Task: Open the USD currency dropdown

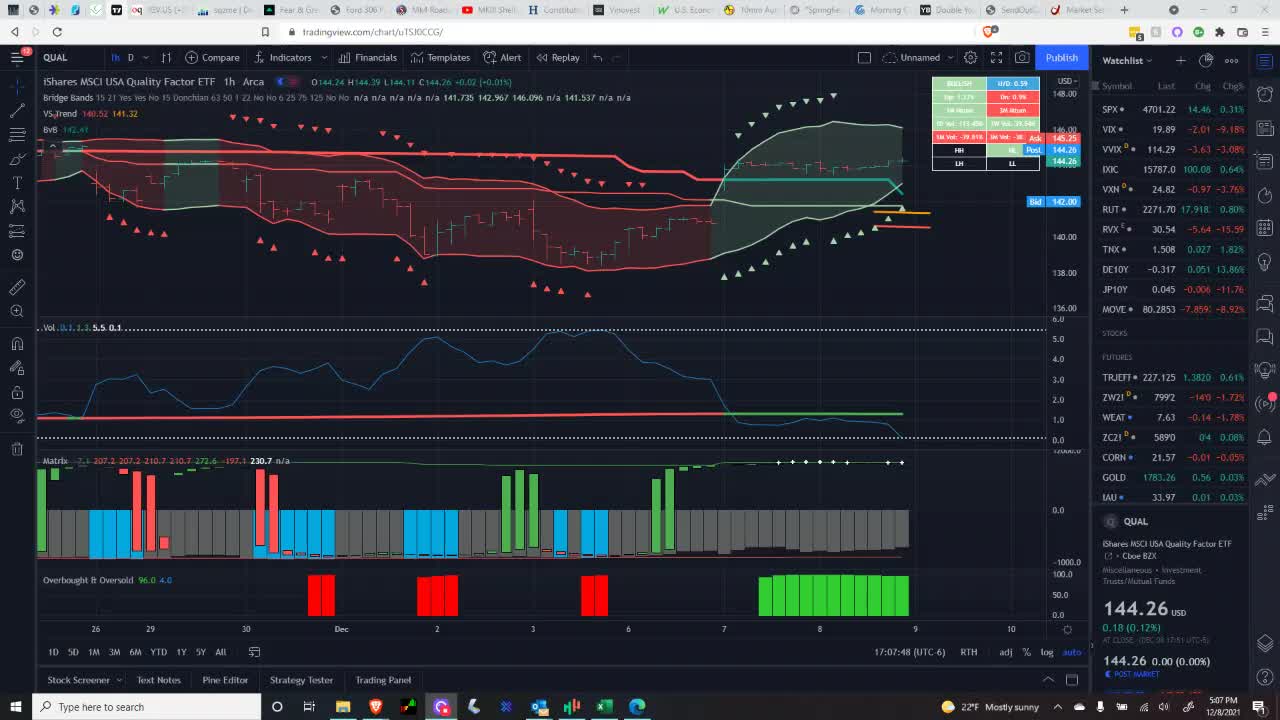Action: click(x=1067, y=80)
